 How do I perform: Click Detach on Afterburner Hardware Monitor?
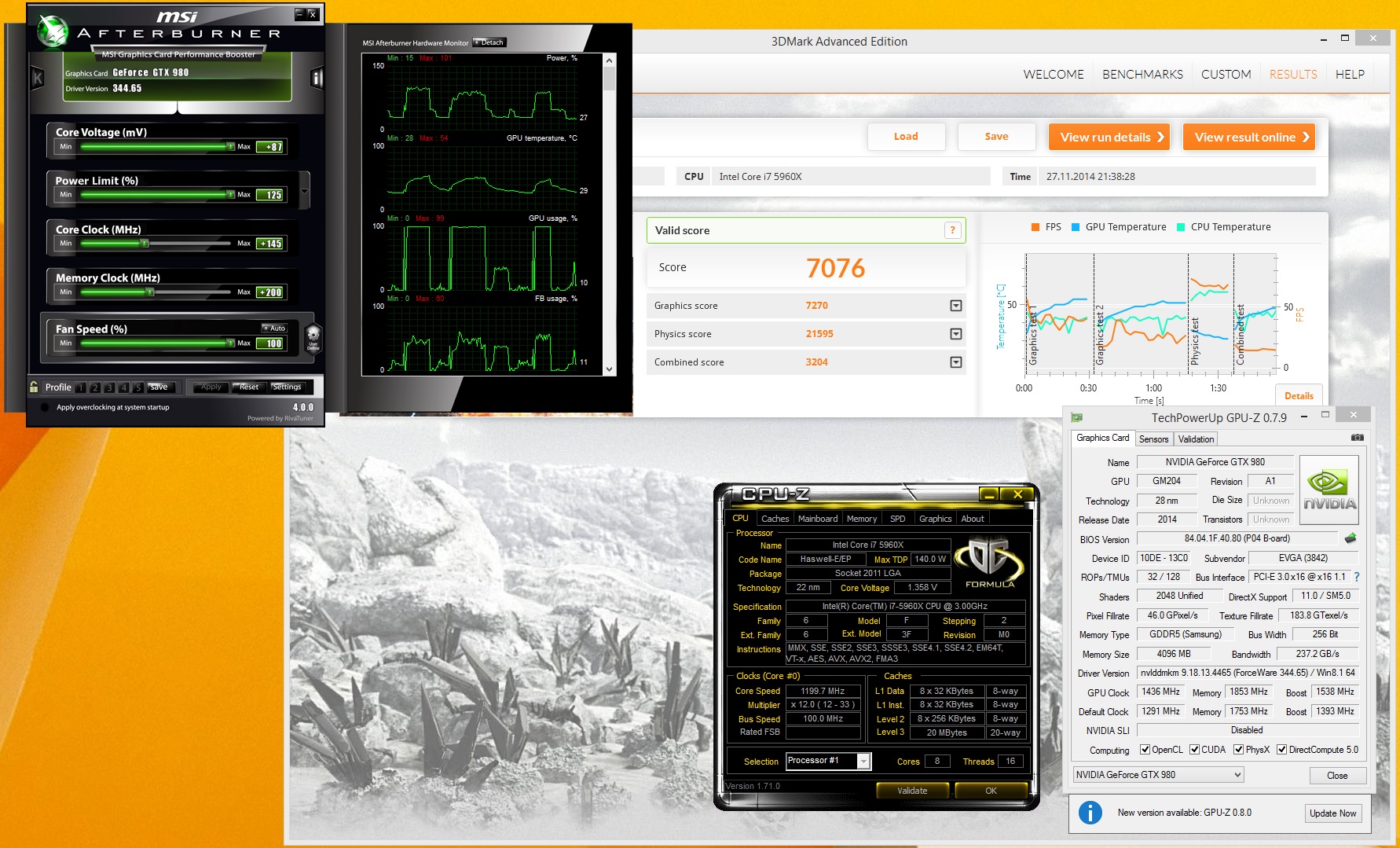click(489, 42)
